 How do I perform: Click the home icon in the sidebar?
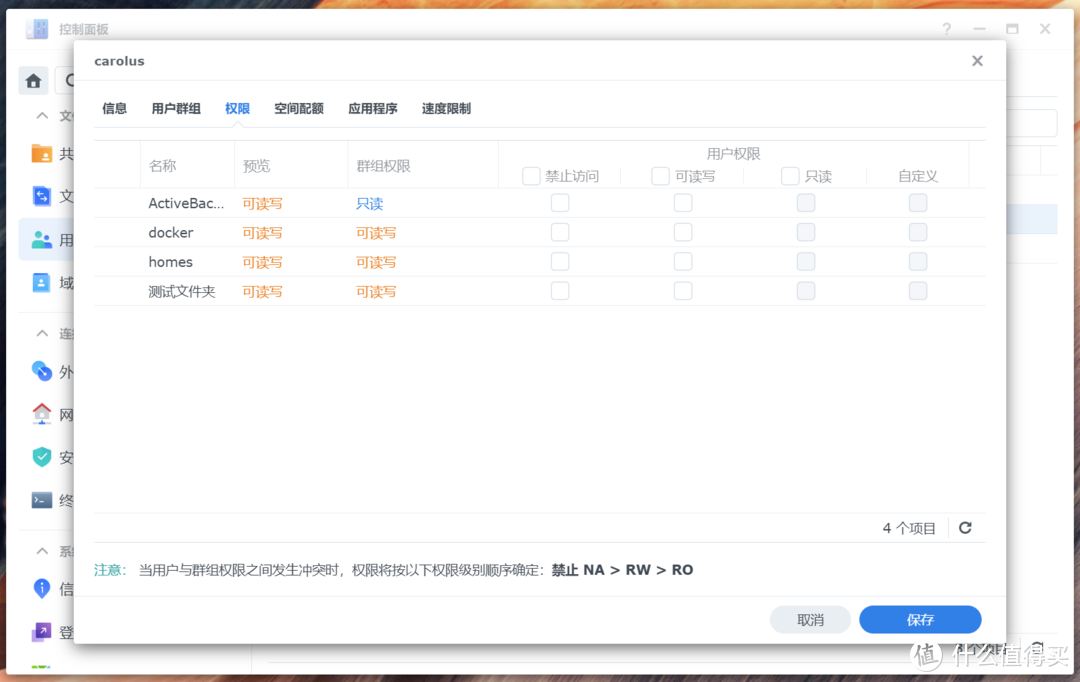(x=33, y=79)
